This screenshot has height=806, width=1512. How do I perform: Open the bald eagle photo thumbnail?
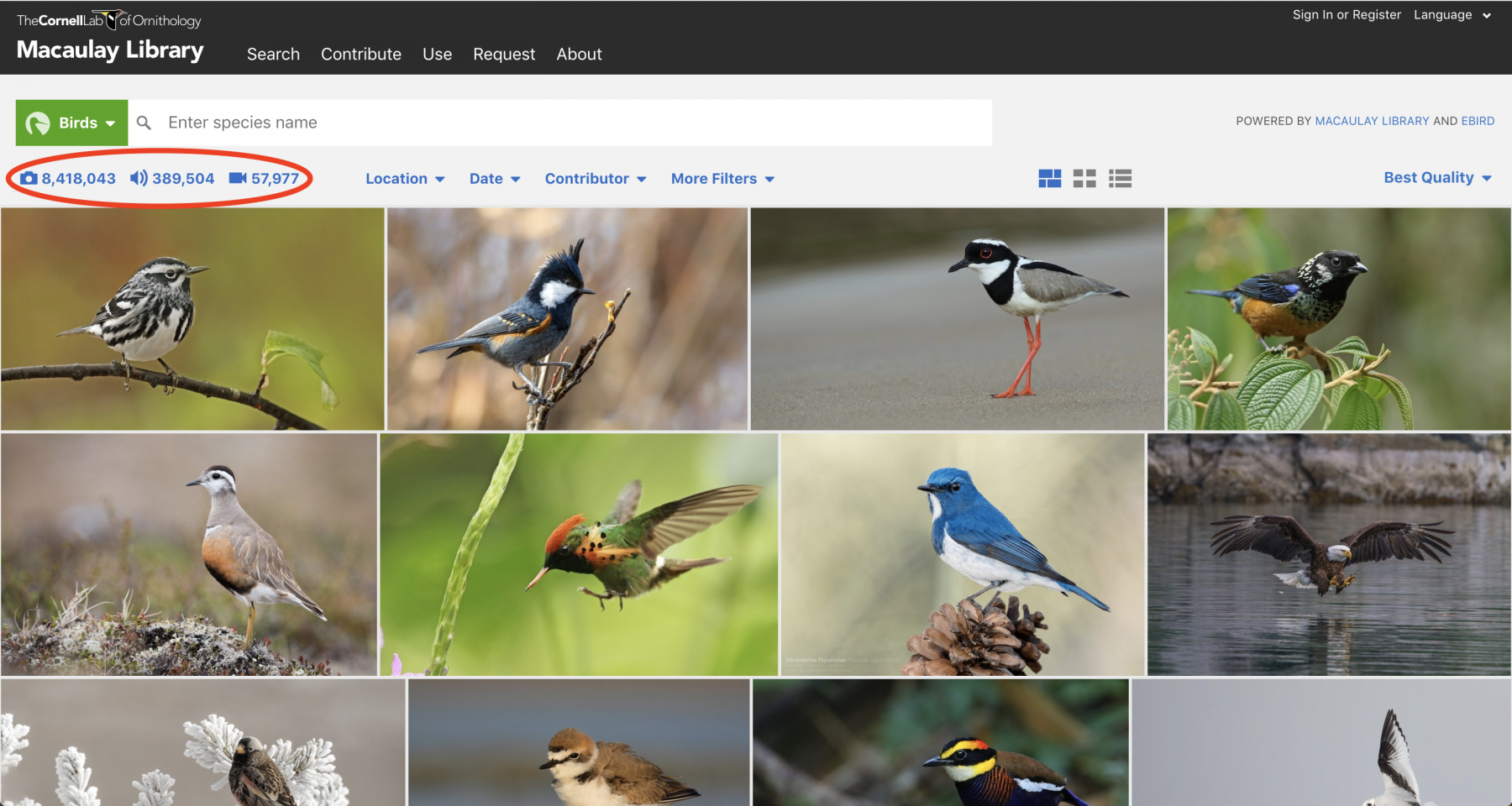(1329, 554)
